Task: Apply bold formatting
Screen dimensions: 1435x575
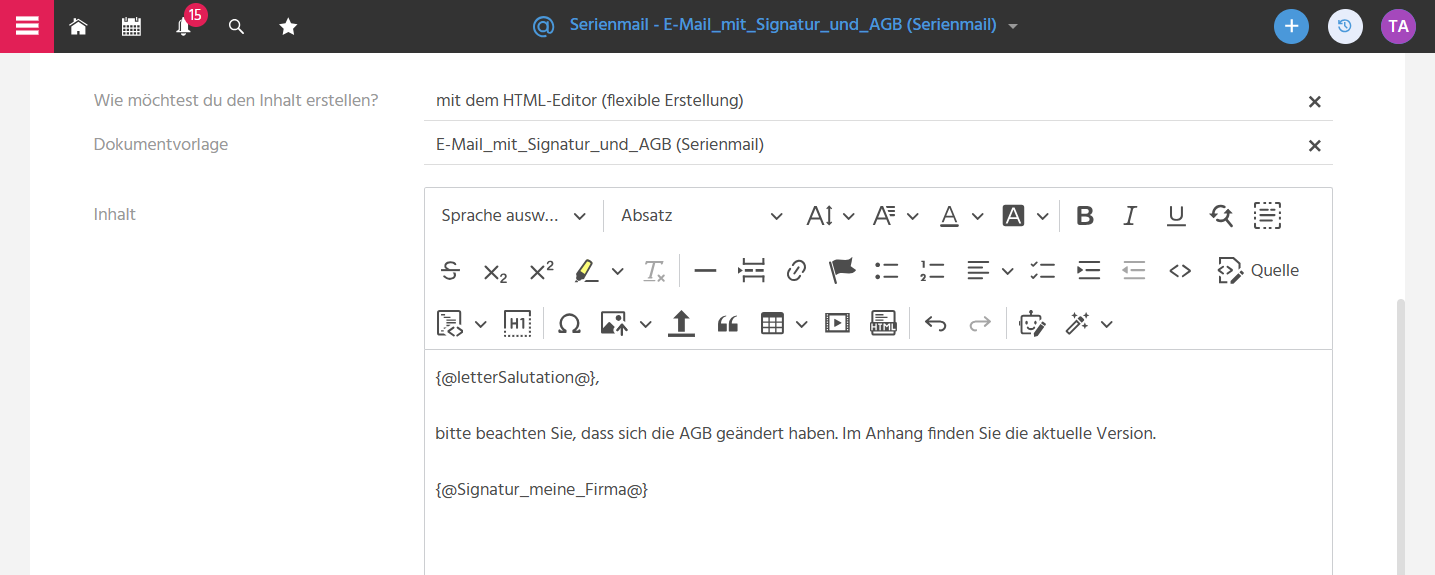Action: (1084, 215)
